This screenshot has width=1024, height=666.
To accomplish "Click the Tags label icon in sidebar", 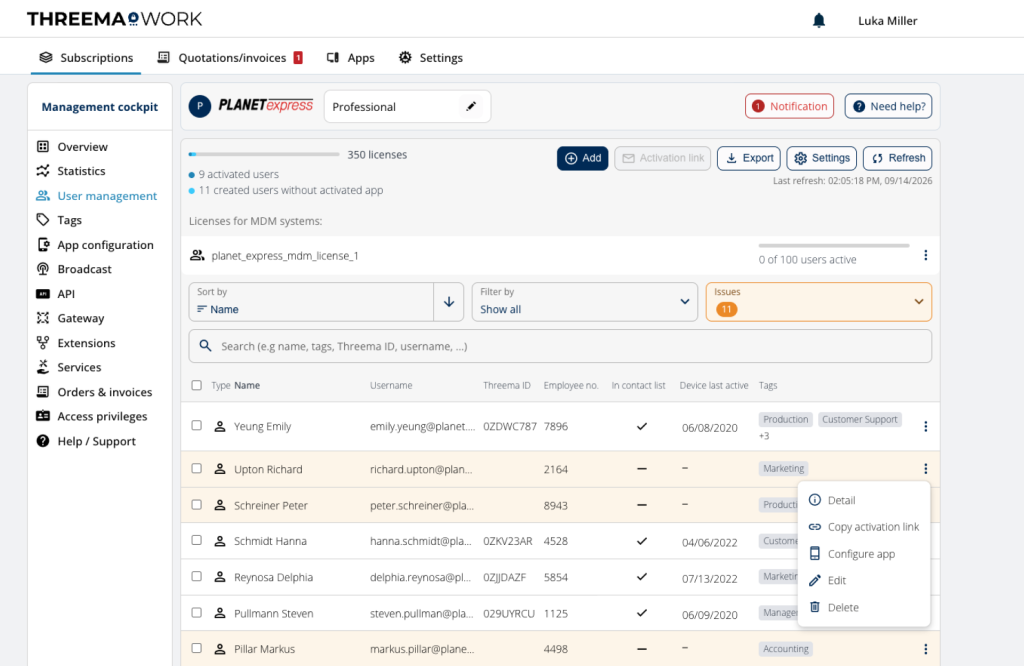I will click(x=43, y=220).
